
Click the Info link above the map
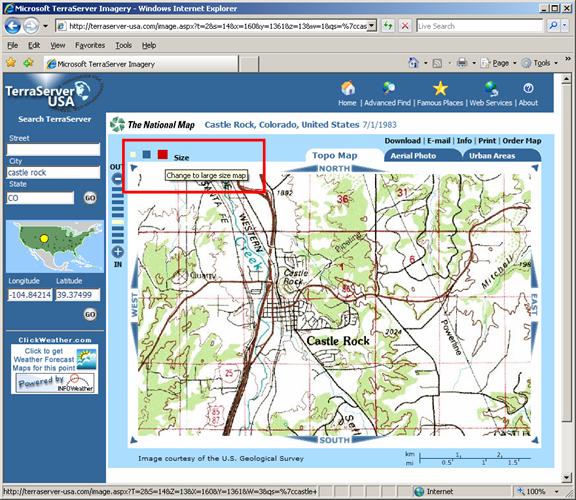coord(464,141)
